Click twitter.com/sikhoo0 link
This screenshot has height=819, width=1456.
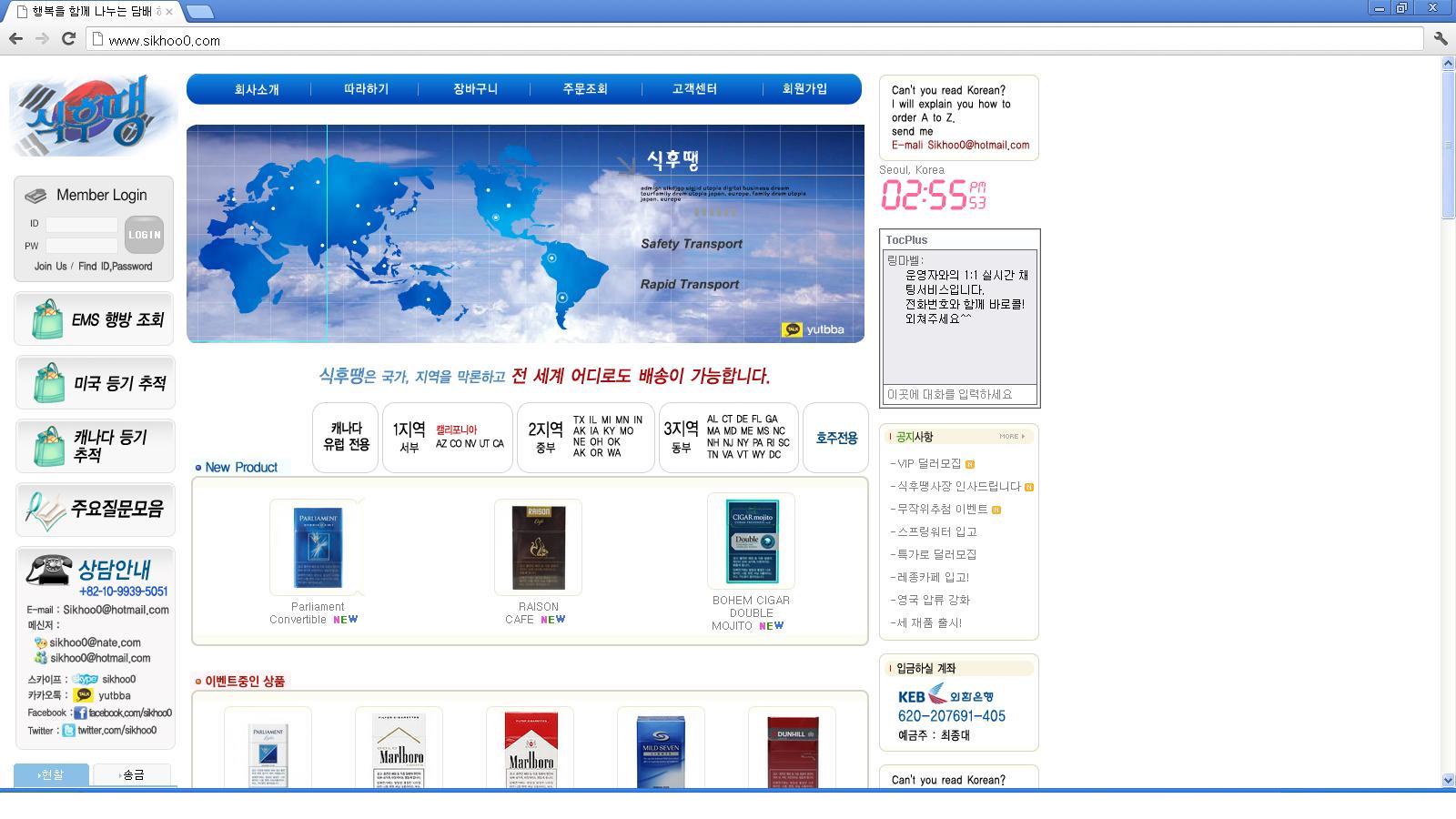point(116,731)
